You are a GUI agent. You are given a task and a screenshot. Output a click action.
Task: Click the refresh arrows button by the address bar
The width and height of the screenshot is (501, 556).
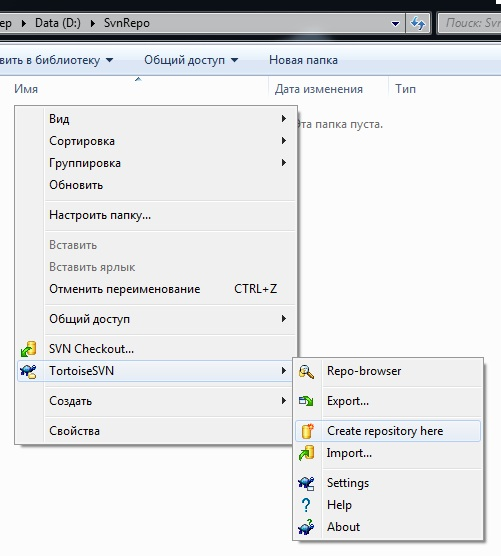[x=418, y=23]
